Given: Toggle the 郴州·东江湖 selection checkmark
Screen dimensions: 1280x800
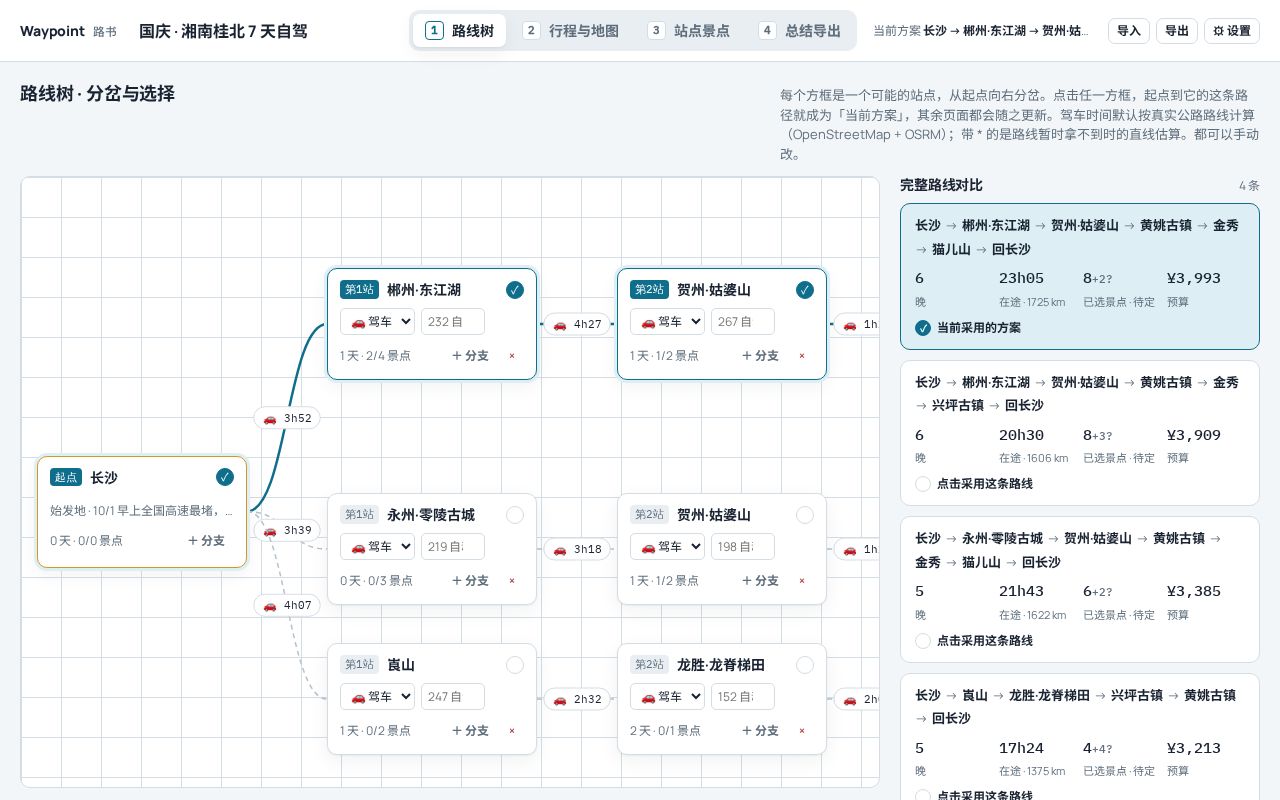Looking at the screenshot, I should tap(515, 290).
